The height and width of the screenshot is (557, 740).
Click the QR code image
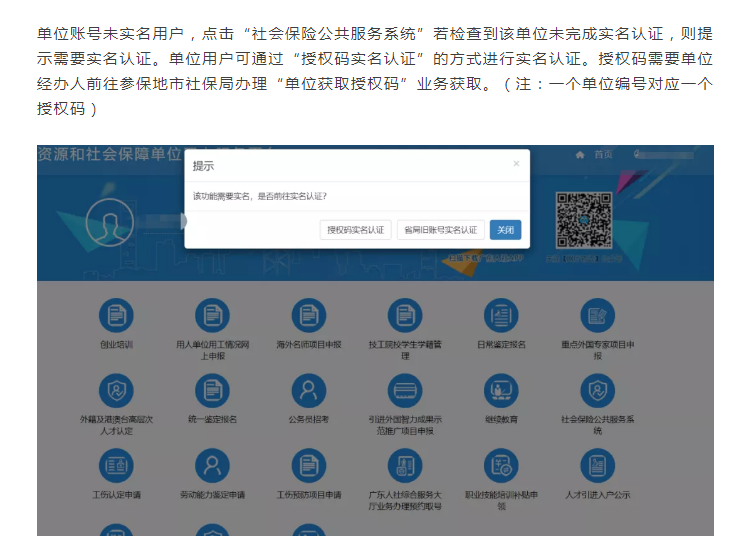[584, 219]
